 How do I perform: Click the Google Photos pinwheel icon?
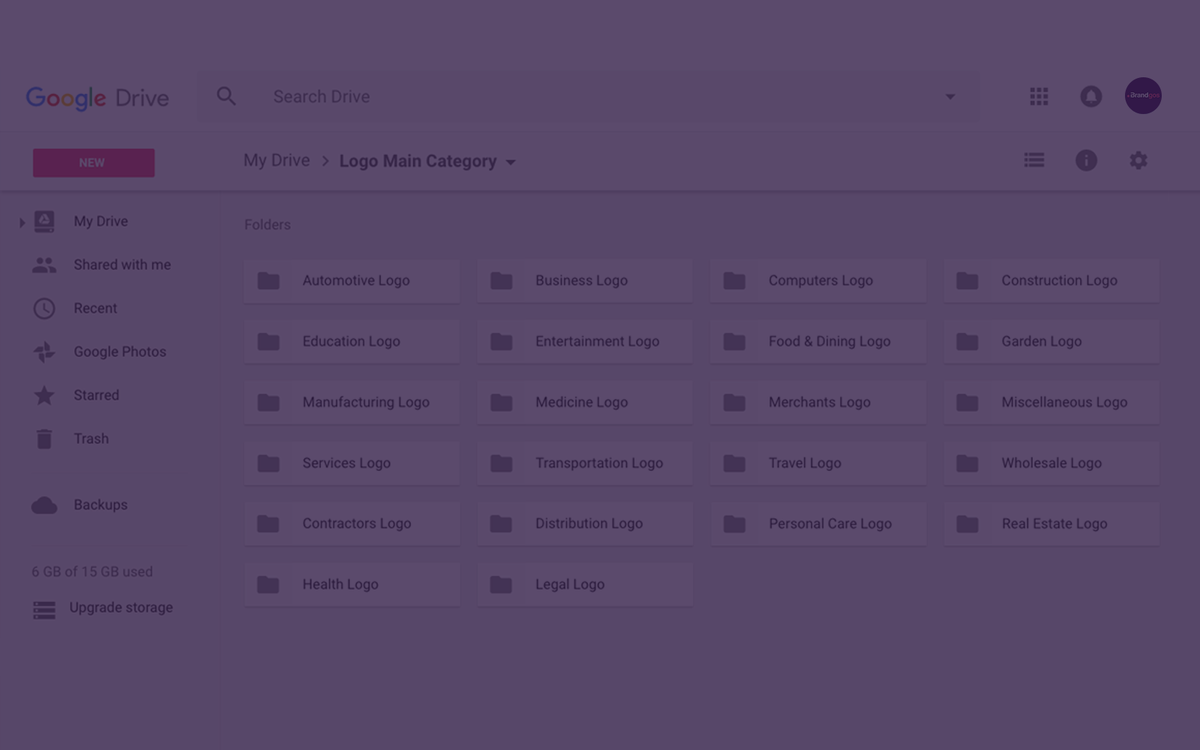(x=44, y=352)
